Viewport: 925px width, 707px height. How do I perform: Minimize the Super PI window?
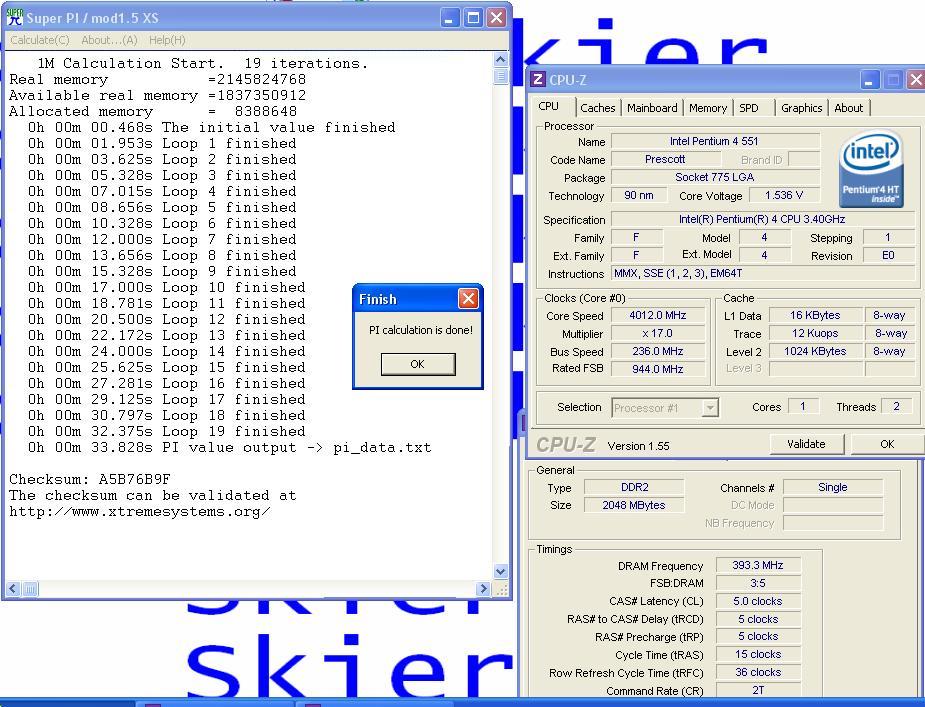450,18
